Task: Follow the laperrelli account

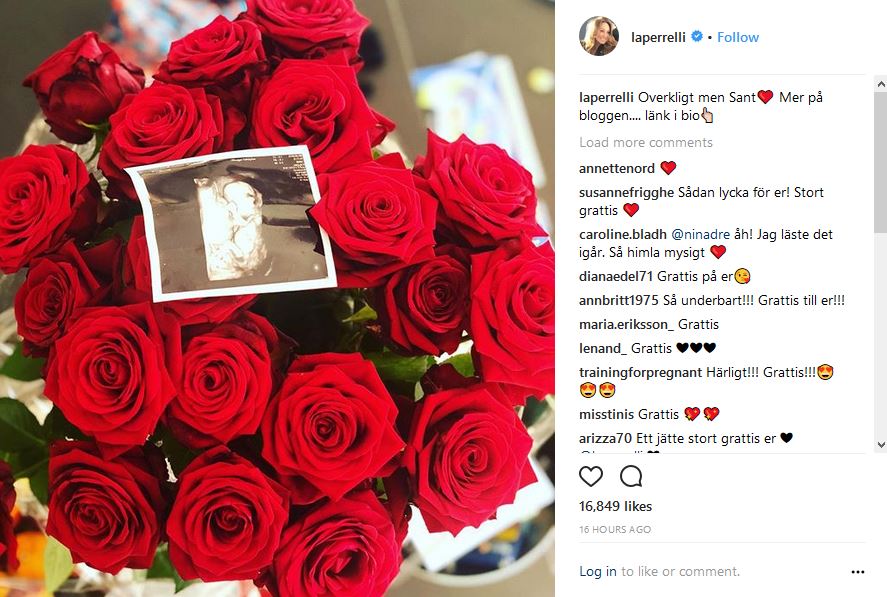Action: pos(738,37)
